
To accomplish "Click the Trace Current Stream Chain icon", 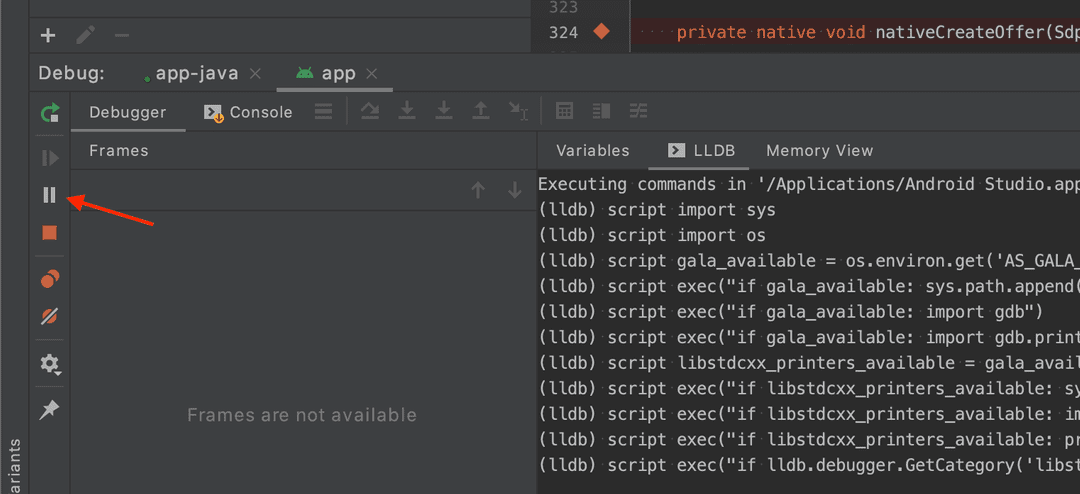I will pos(638,111).
